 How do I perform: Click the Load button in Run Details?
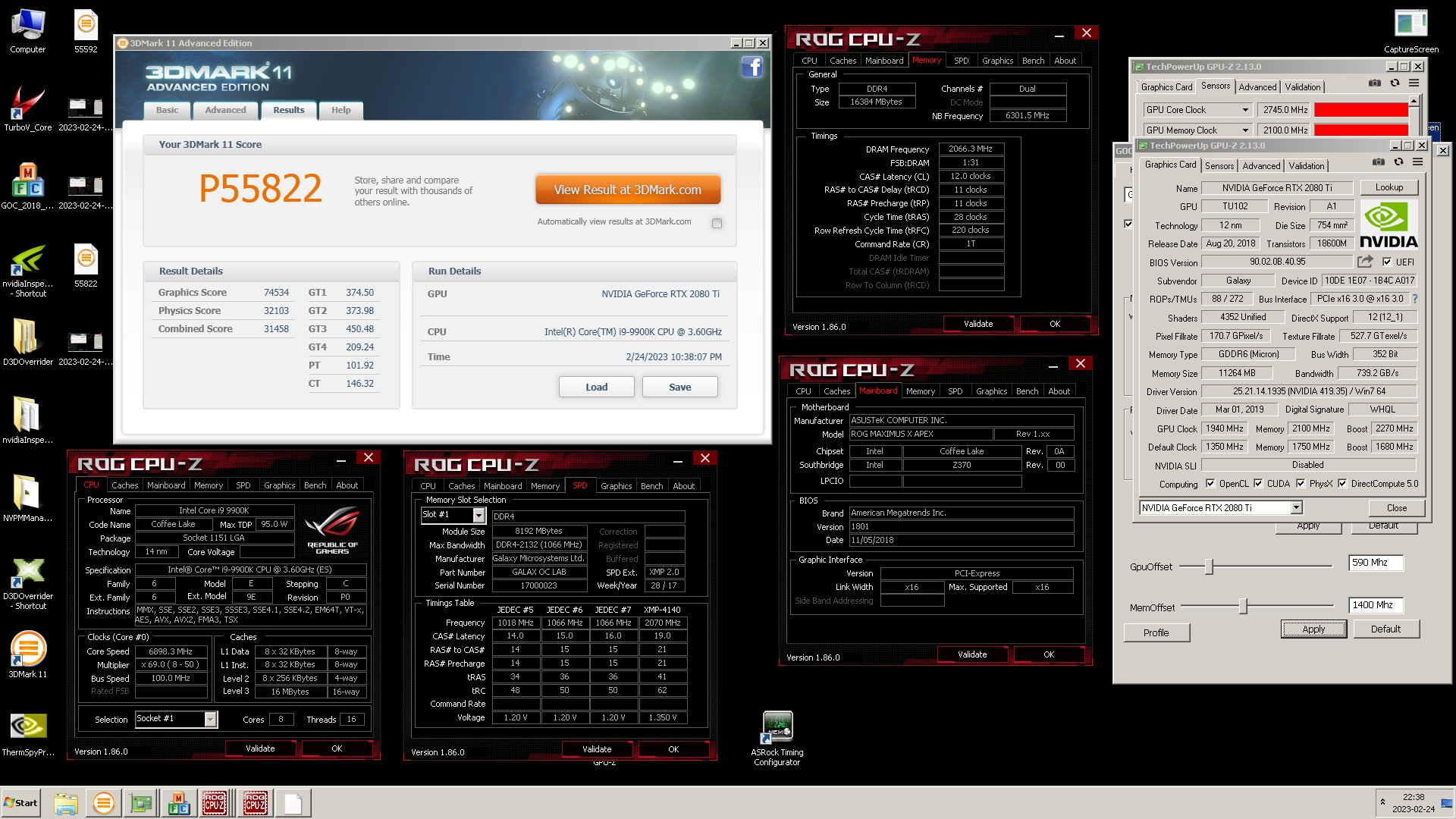(596, 387)
